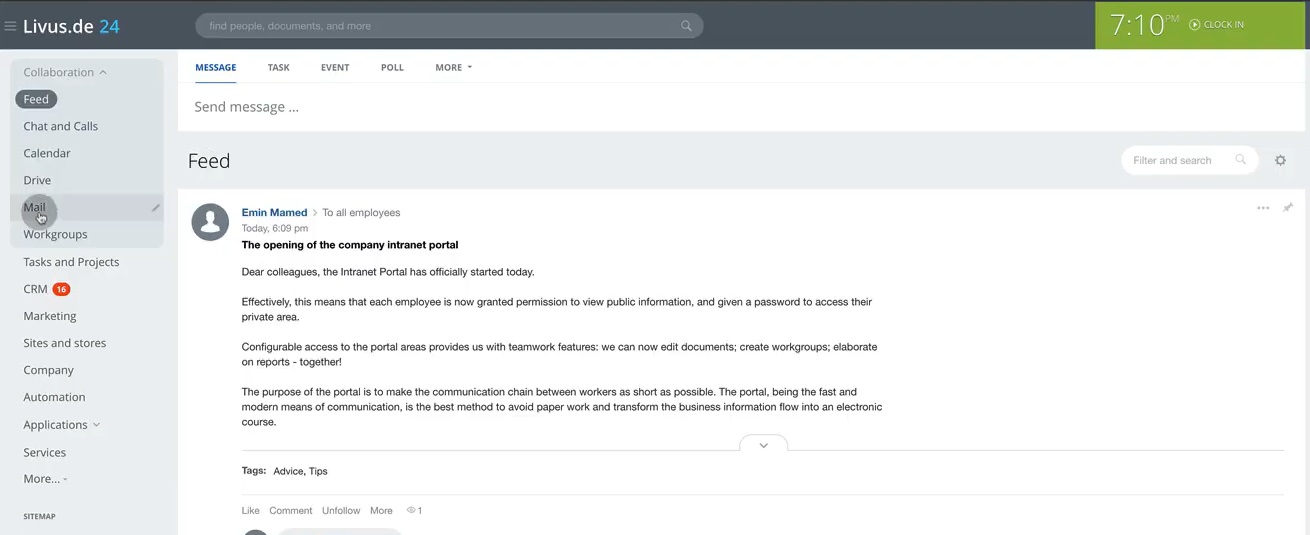Click the Filter and search magnifier icon
Viewport: 1310px width, 535px height.
(x=1241, y=160)
